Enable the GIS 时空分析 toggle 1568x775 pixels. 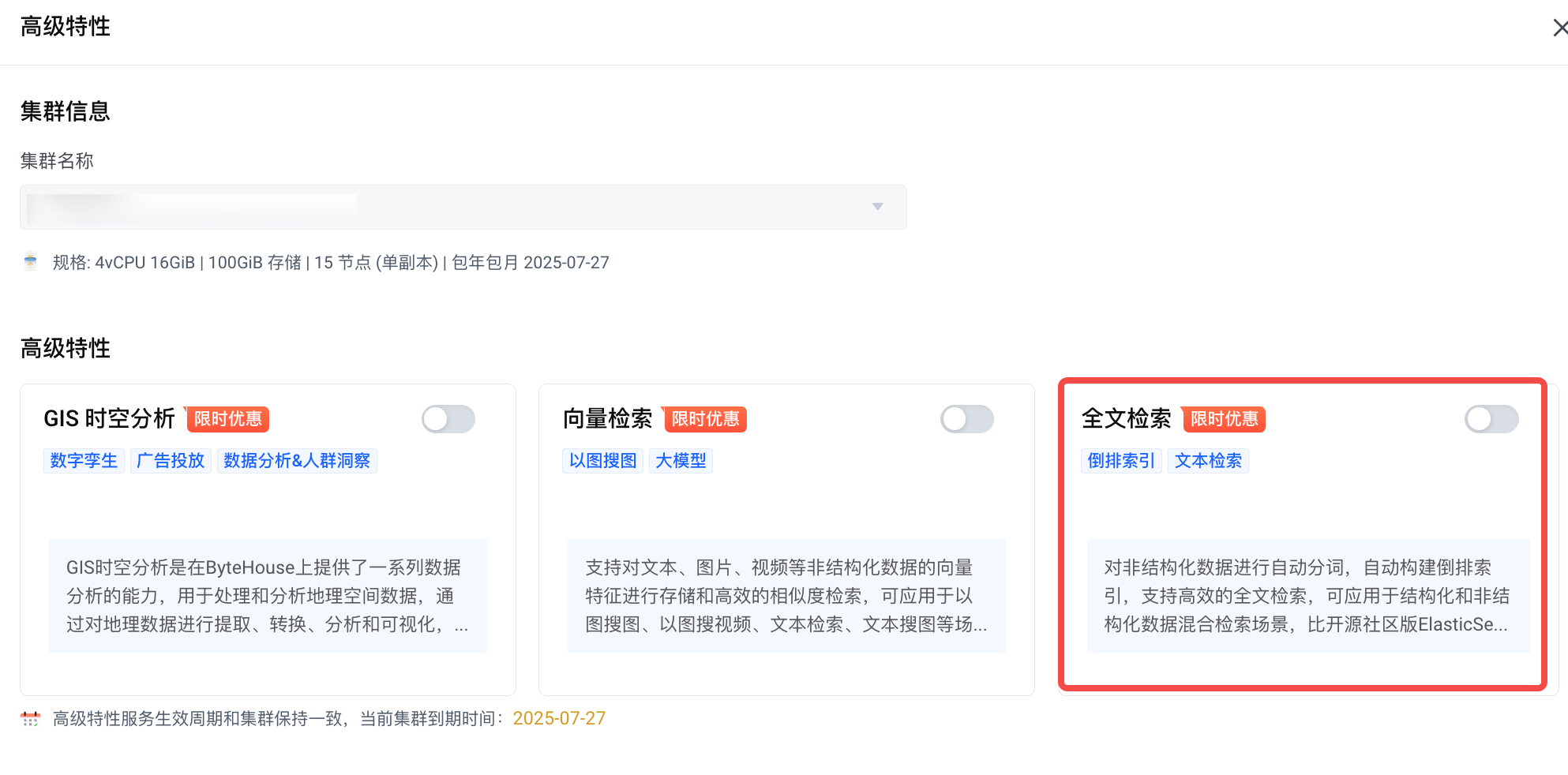click(x=448, y=419)
